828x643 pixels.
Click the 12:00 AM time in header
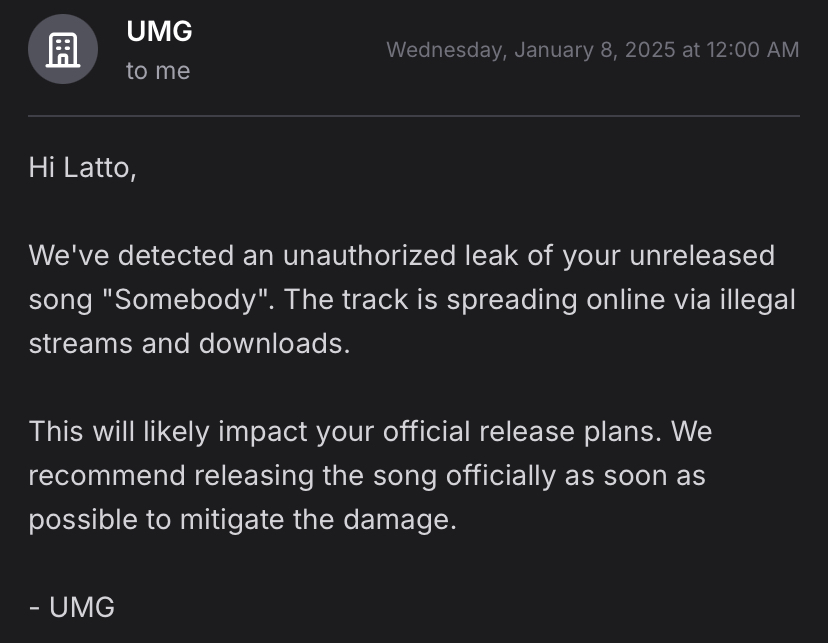coord(753,49)
